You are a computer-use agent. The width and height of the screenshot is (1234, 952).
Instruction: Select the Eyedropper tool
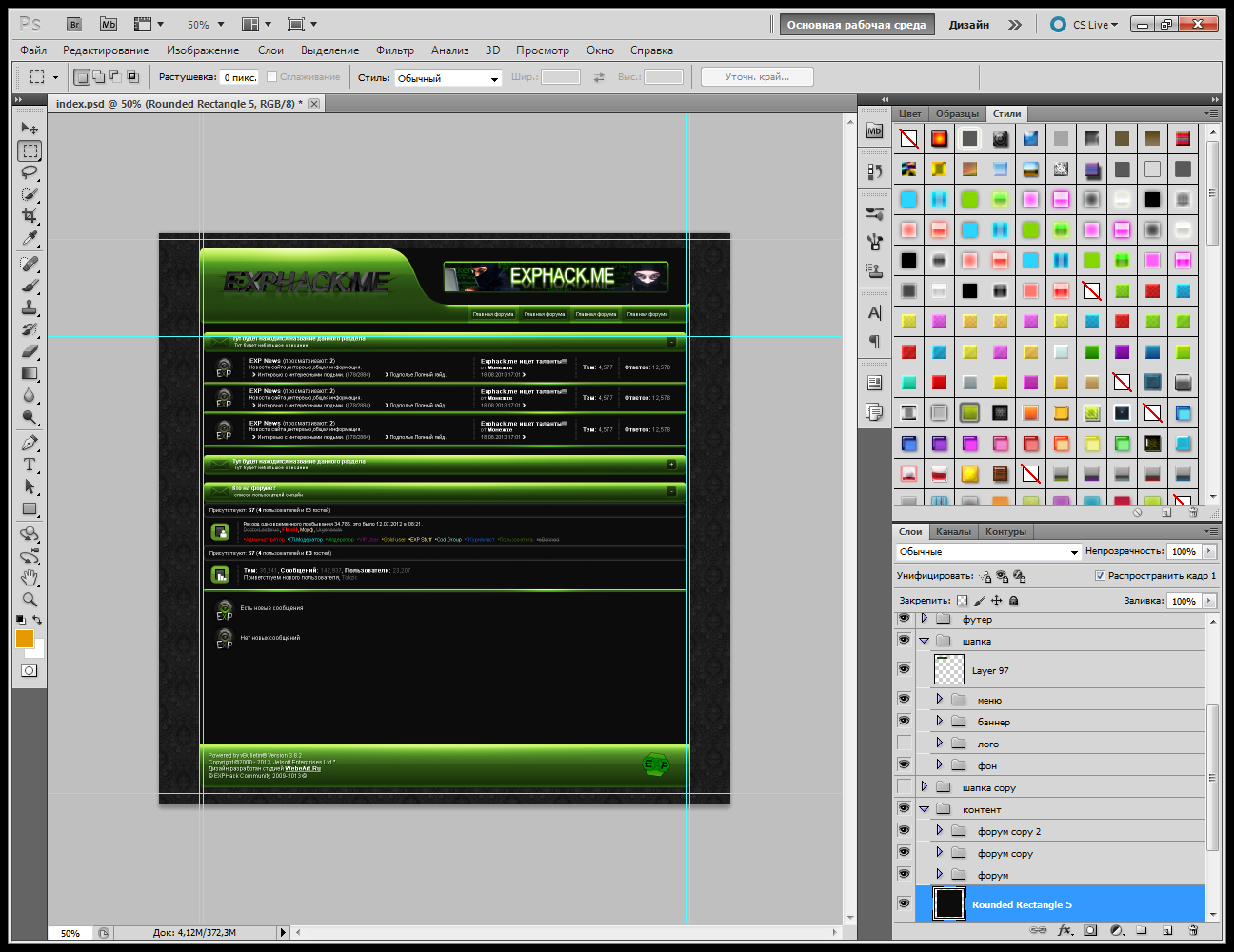point(30,238)
